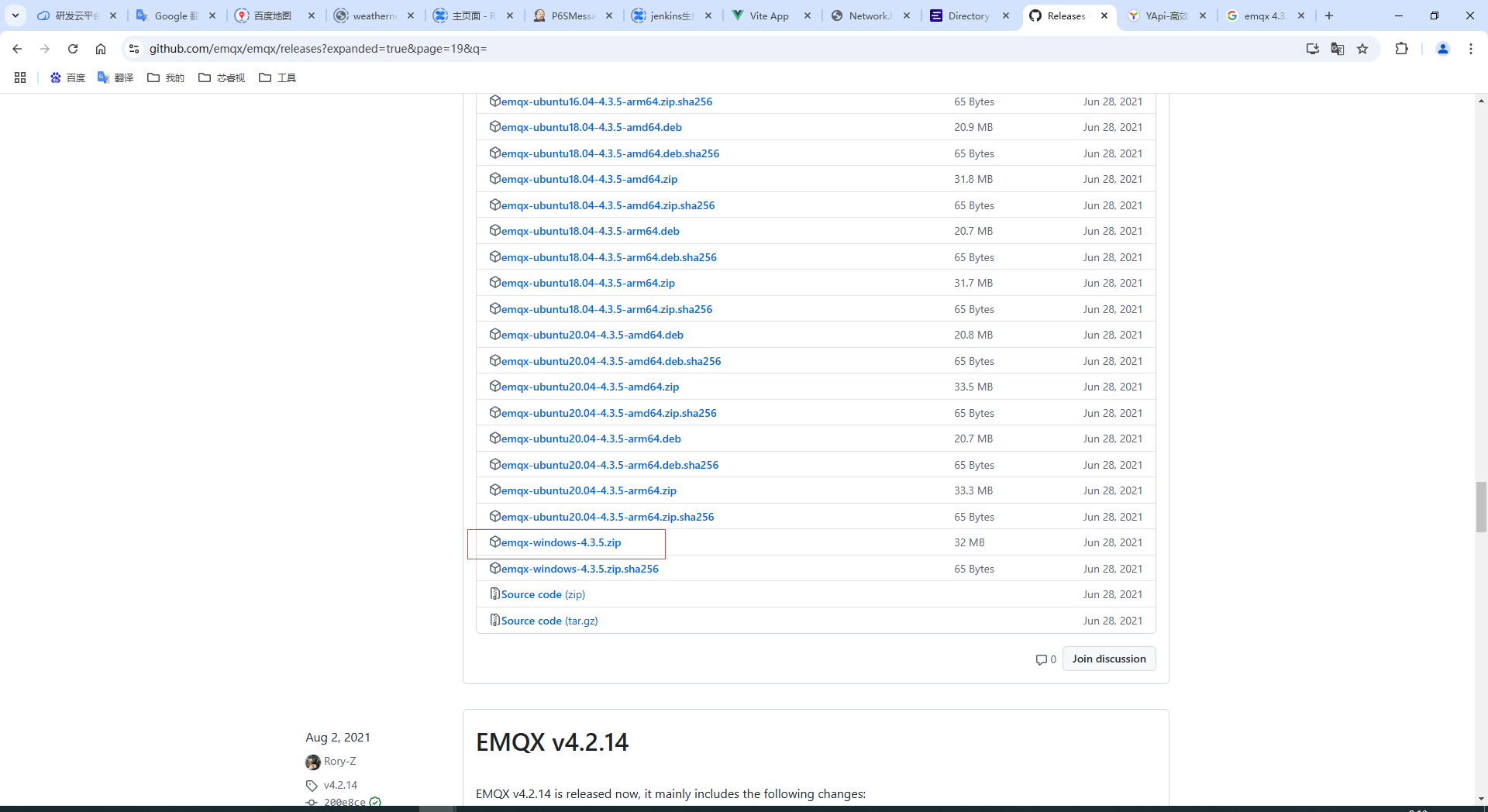
Task: Click package icon beside emqx-windows-4.3.5.zip
Action: pyautogui.click(x=494, y=542)
